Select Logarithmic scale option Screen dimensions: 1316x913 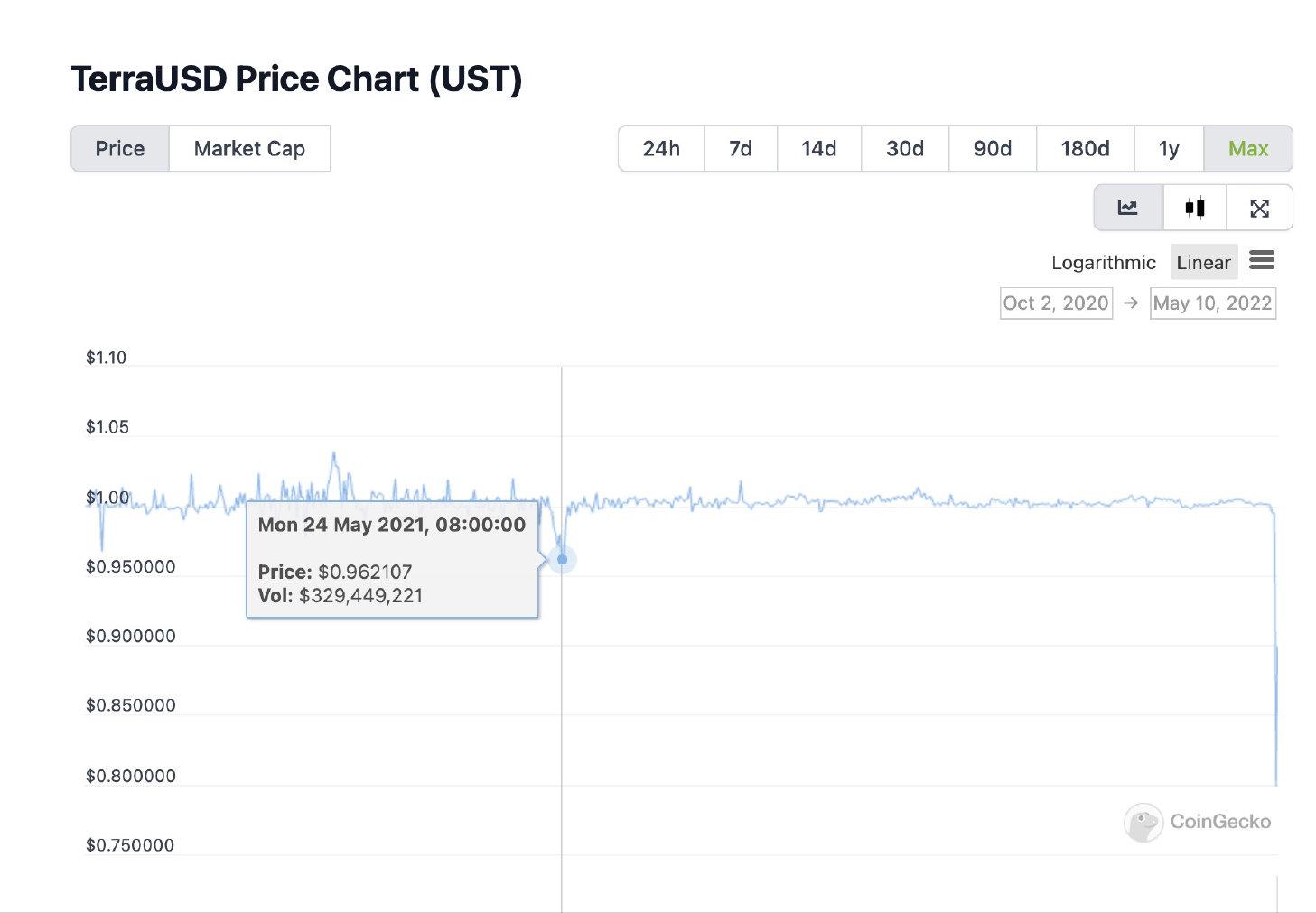[x=1103, y=263]
